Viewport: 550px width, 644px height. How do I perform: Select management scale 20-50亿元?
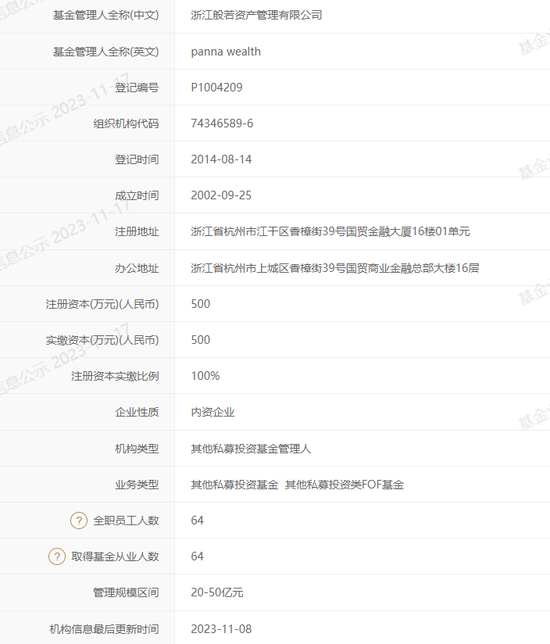coord(217,593)
